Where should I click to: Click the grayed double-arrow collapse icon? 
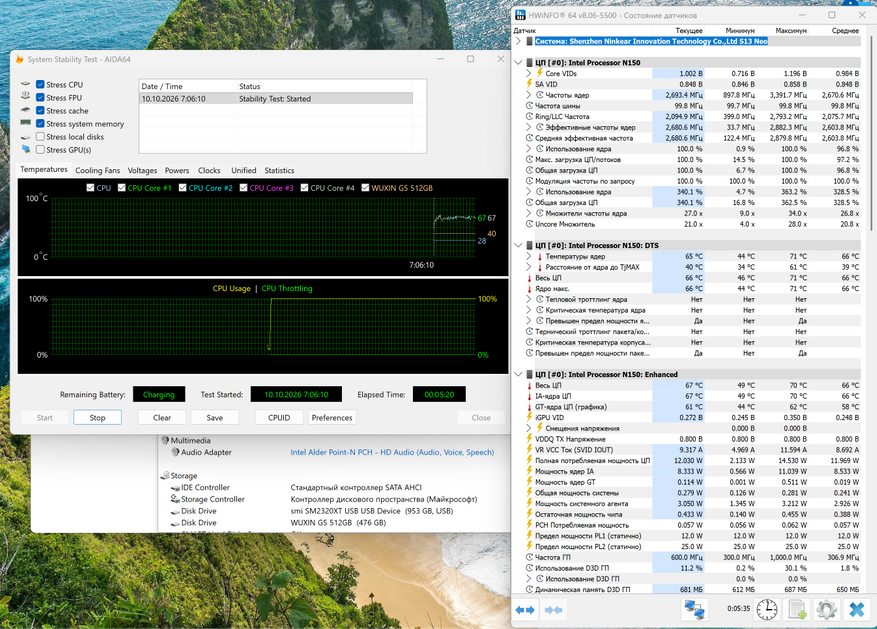(x=553, y=610)
